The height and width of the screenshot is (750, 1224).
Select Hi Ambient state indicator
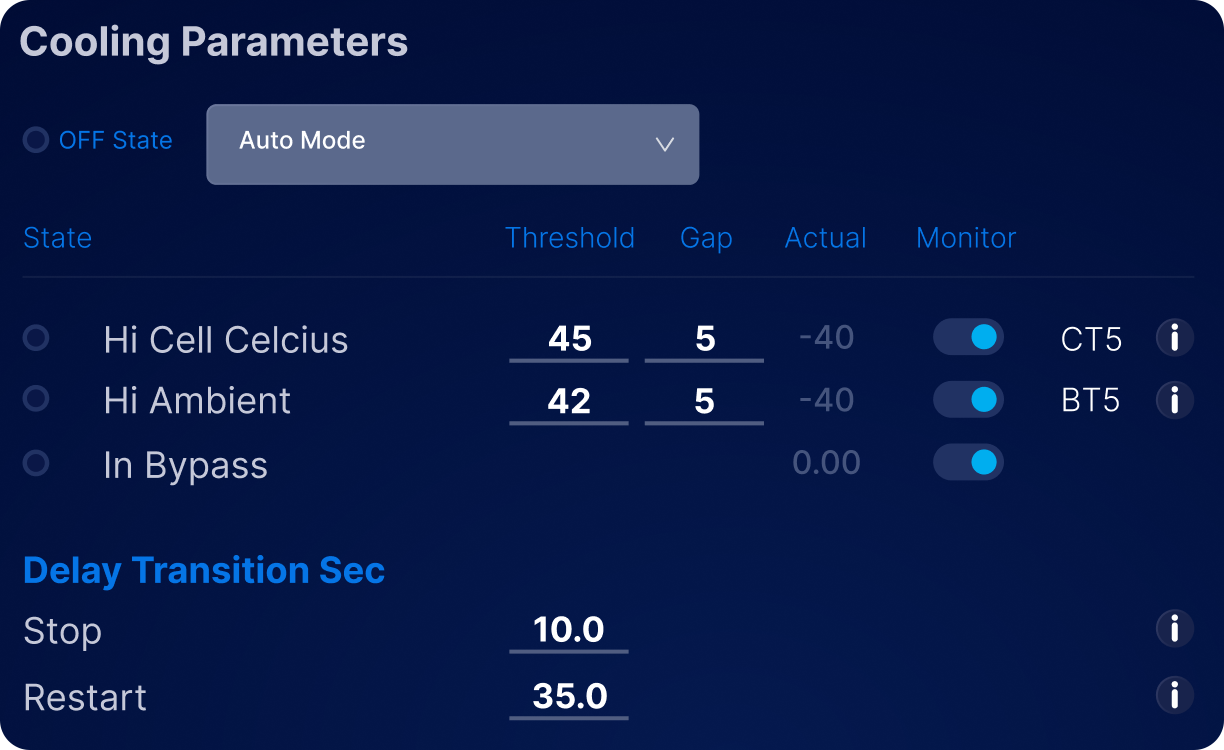pos(36,400)
